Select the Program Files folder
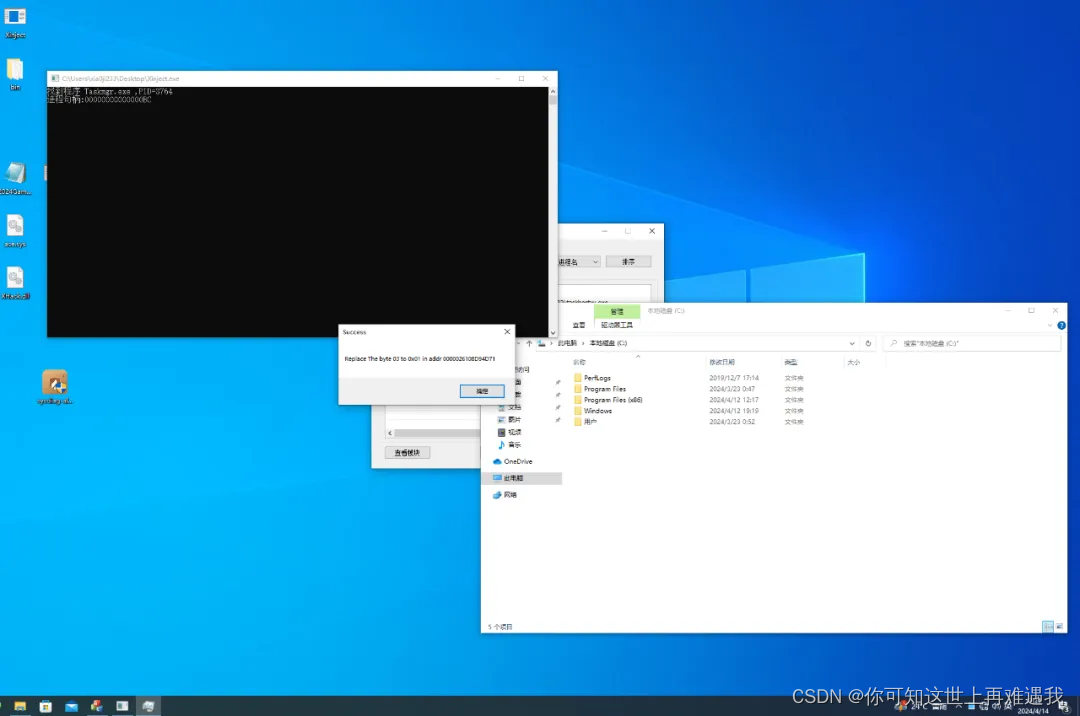1080x716 pixels. pyautogui.click(x=600, y=389)
